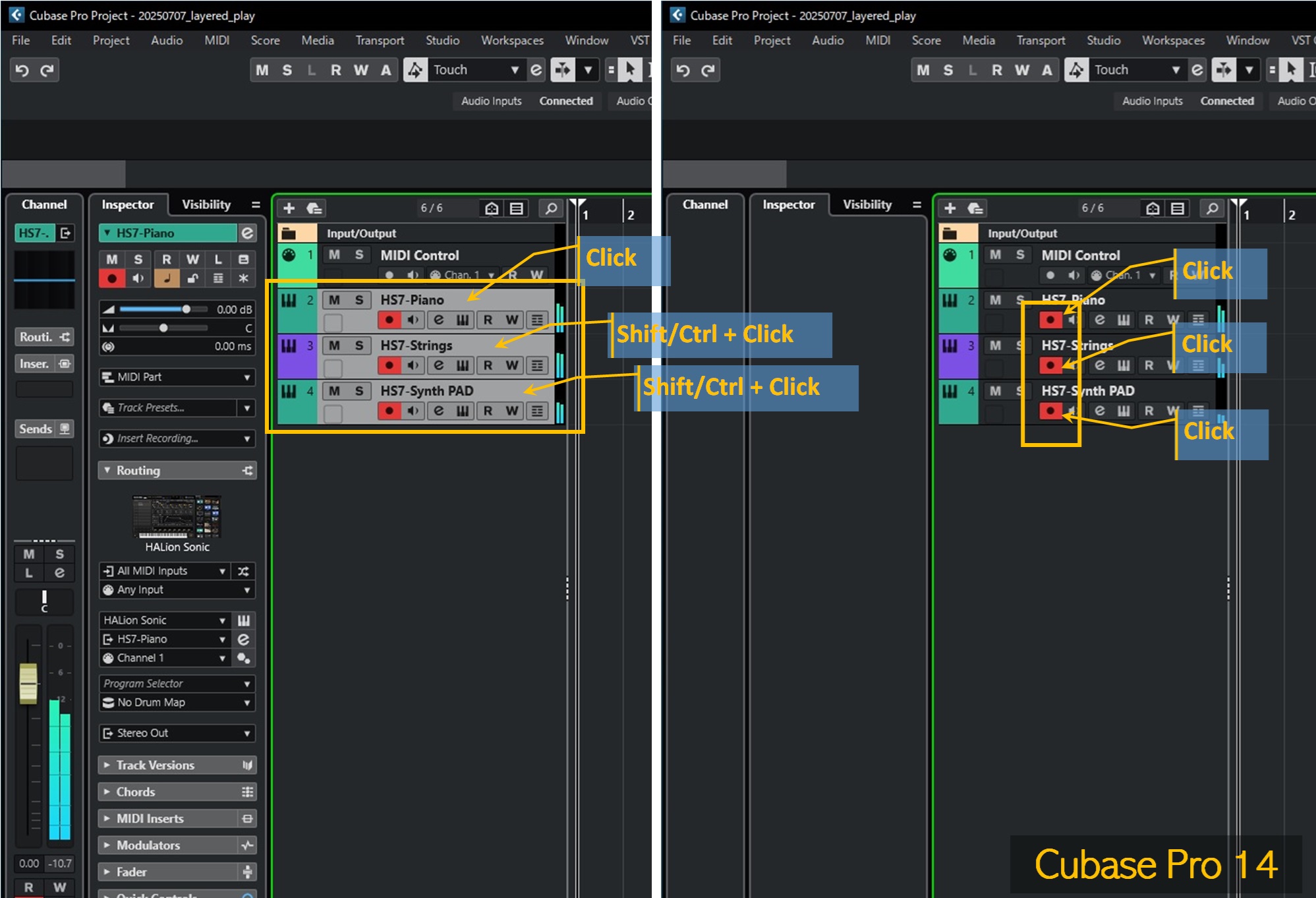Screen dimensions: 1316x898
Task: Switch to Inspector tab in right window
Action: click(789, 205)
